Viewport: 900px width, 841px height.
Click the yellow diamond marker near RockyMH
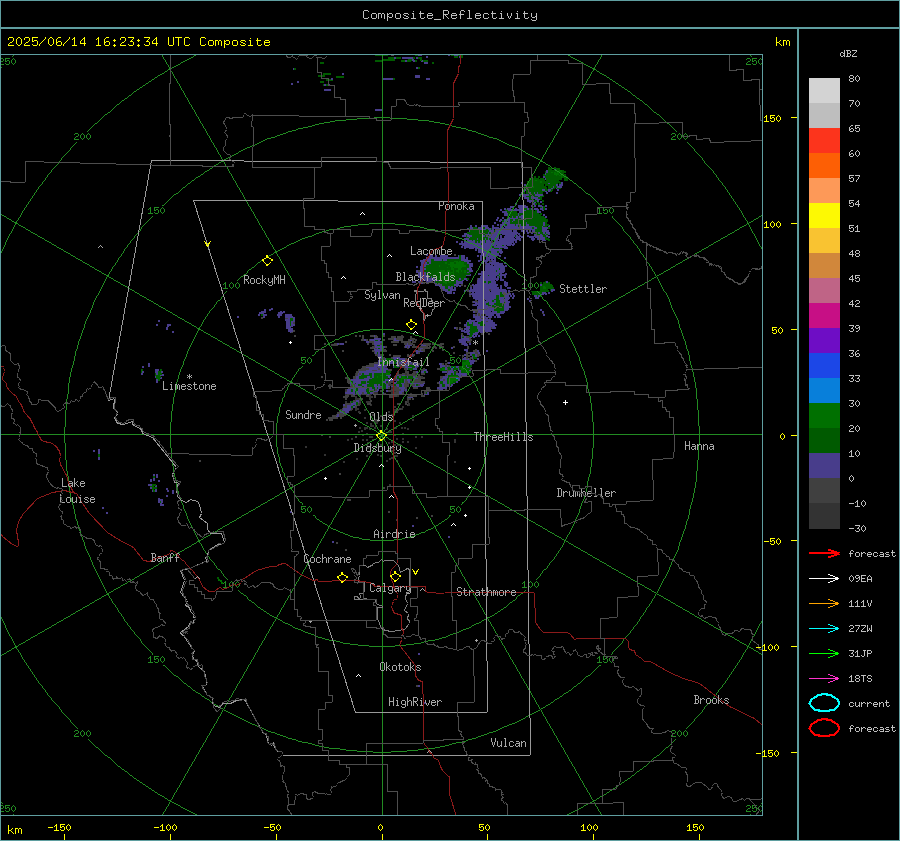coord(267,261)
